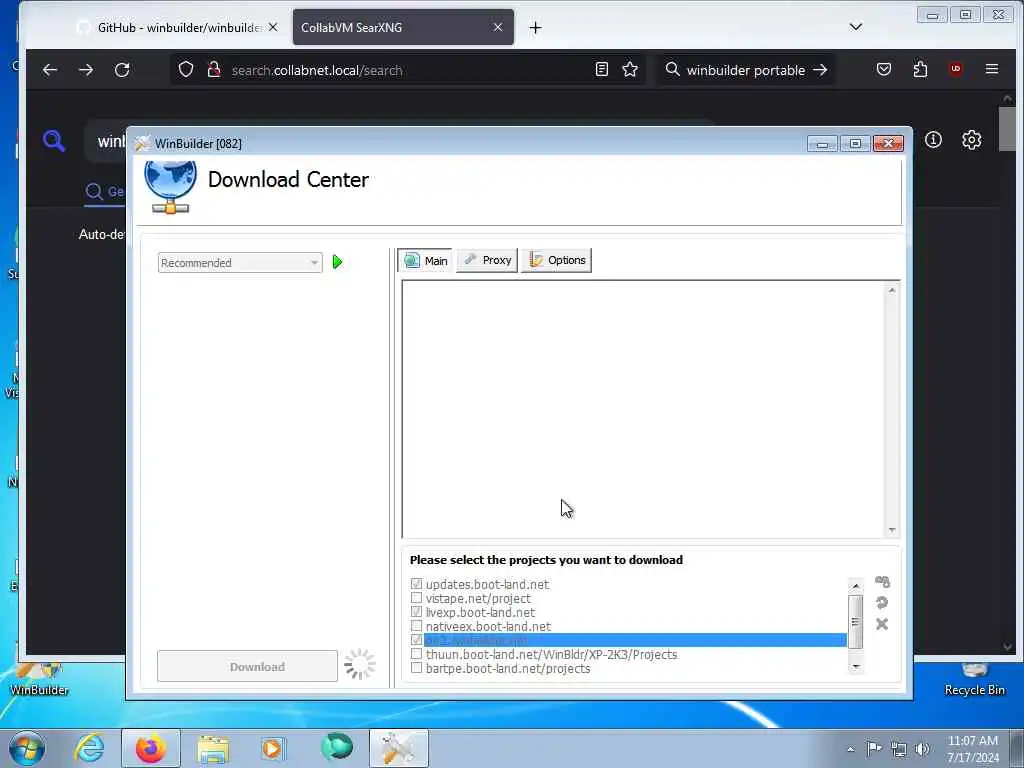Open Windows Explorer folder from taskbar
Image resolution: width=1024 pixels, height=768 pixels.
pyautogui.click(x=213, y=748)
